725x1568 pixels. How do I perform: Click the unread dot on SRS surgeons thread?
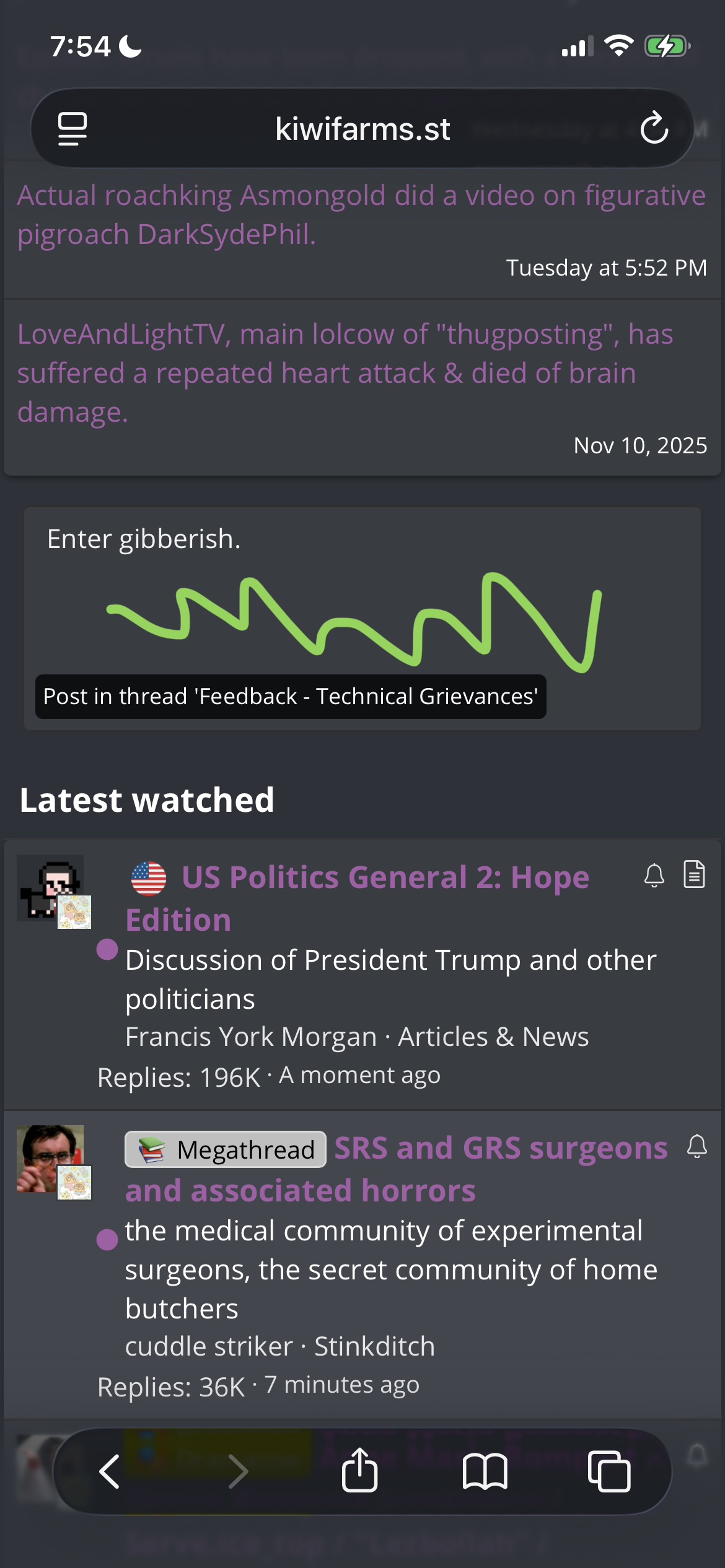pyautogui.click(x=107, y=1240)
